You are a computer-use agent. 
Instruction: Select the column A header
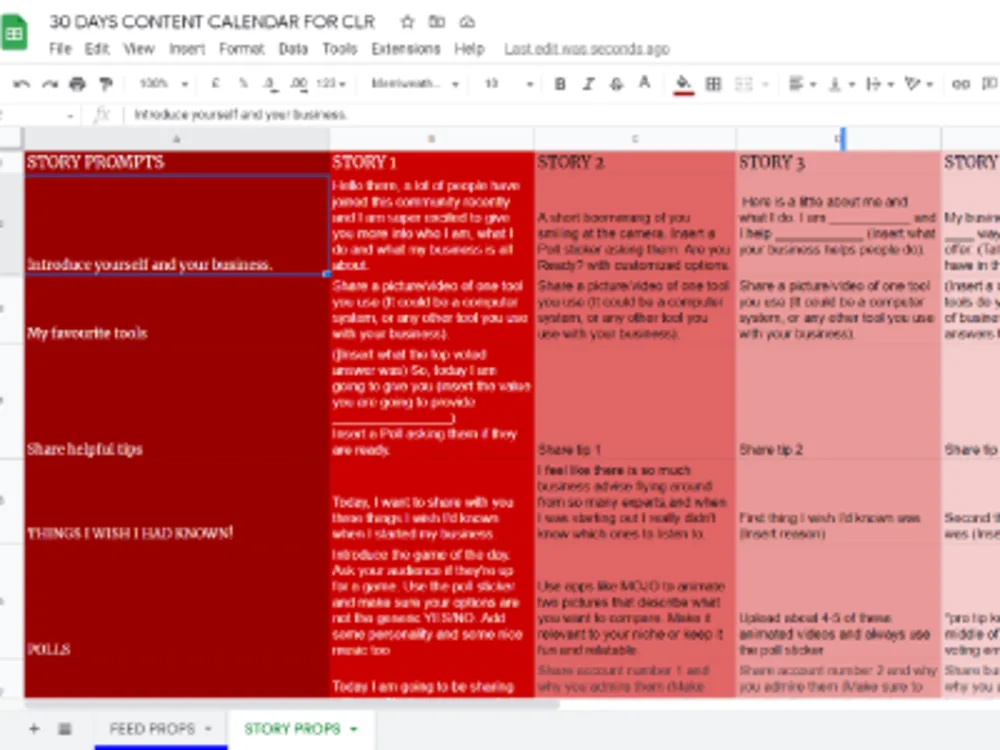177,138
